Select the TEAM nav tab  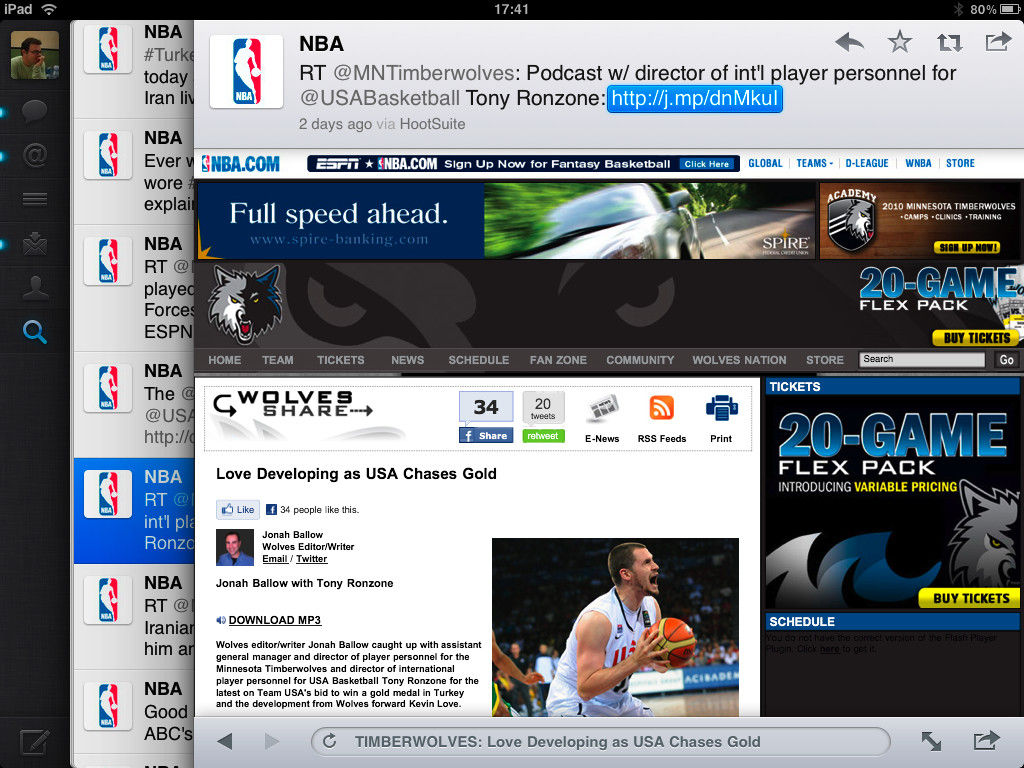pyautogui.click(x=278, y=360)
